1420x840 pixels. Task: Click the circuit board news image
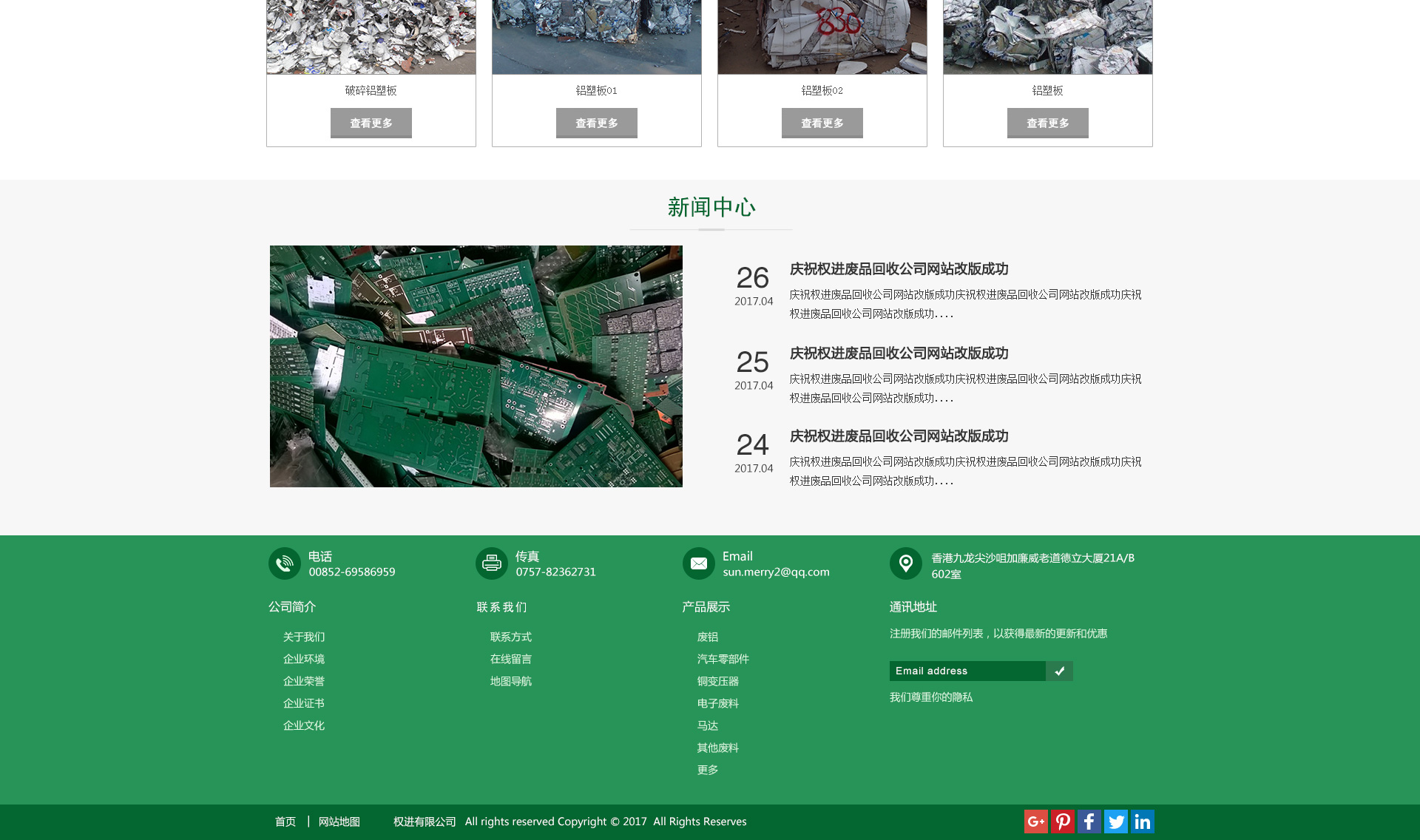click(x=476, y=366)
